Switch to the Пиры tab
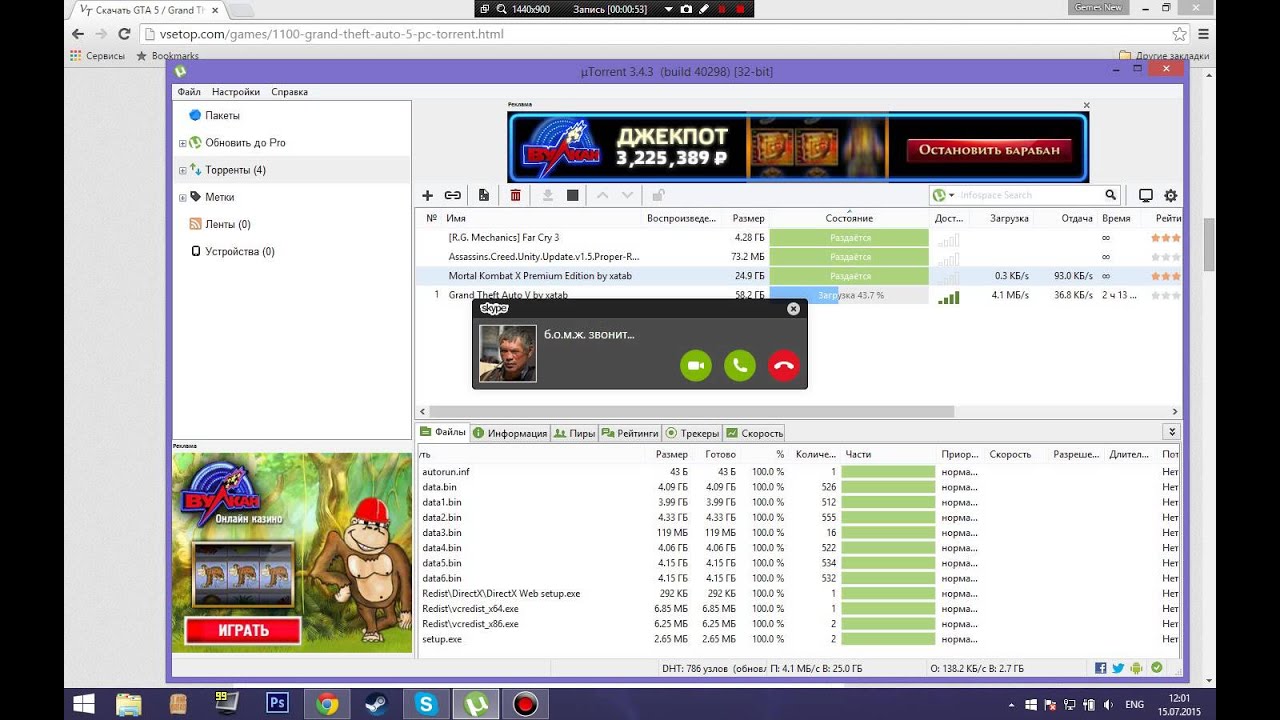The width and height of the screenshot is (1280, 720). coord(575,433)
